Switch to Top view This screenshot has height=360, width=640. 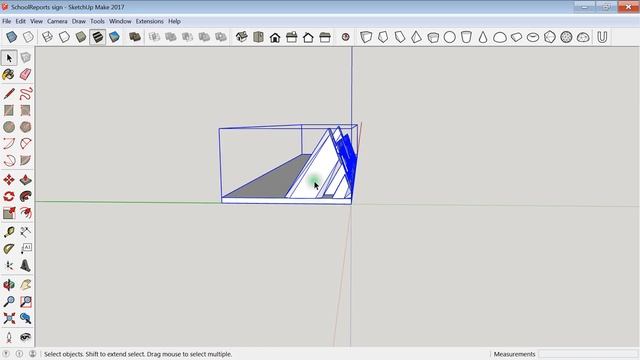[x=258, y=37]
